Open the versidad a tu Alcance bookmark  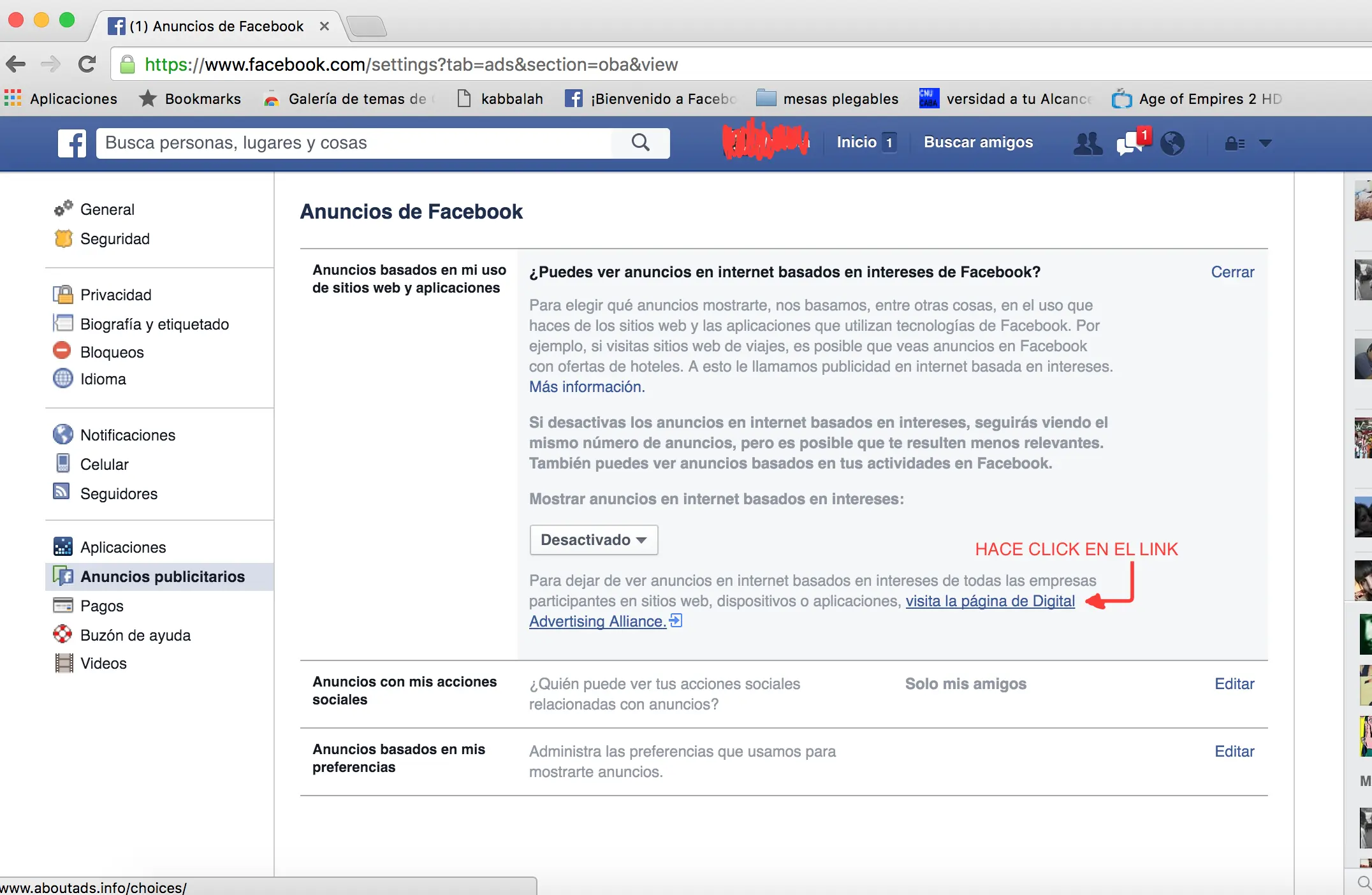click(1005, 99)
